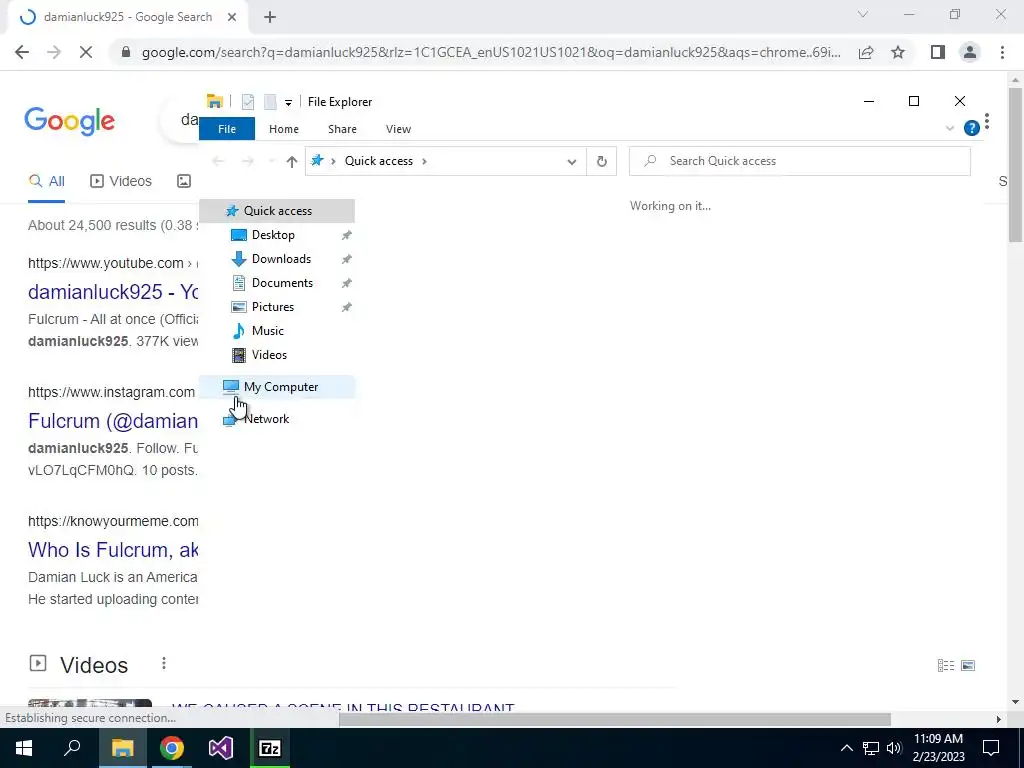Click pin icon next to Desktop
Image resolution: width=1024 pixels, height=768 pixels.
[346, 235]
